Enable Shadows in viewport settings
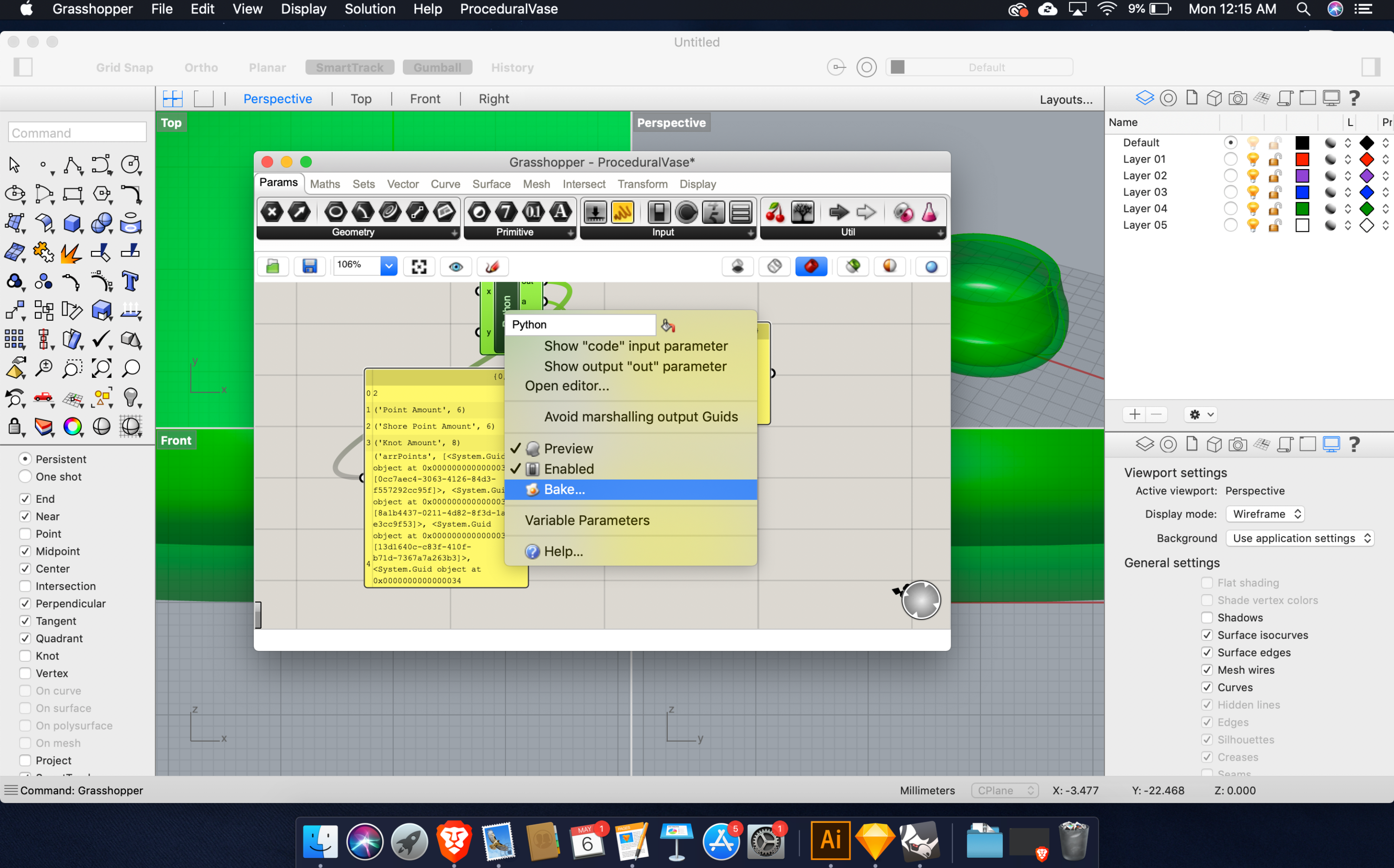The height and width of the screenshot is (868, 1394). coord(1207,618)
